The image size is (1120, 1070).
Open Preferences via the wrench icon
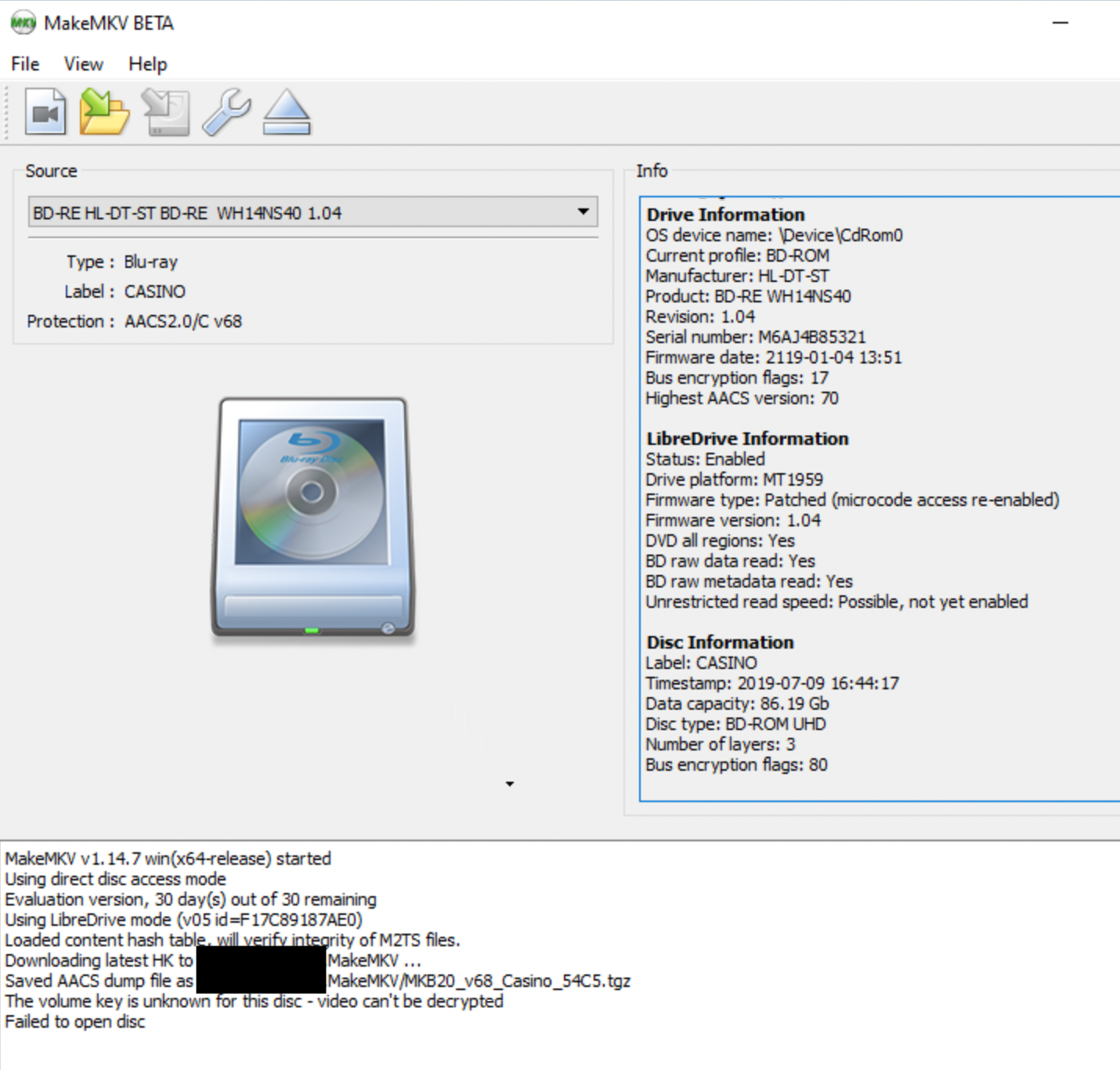pos(226,112)
